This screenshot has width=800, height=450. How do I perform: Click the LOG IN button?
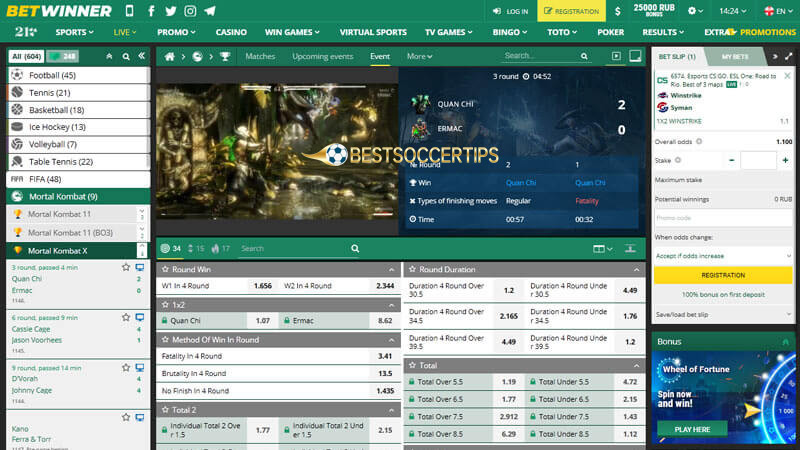pyautogui.click(x=511, y=11)
